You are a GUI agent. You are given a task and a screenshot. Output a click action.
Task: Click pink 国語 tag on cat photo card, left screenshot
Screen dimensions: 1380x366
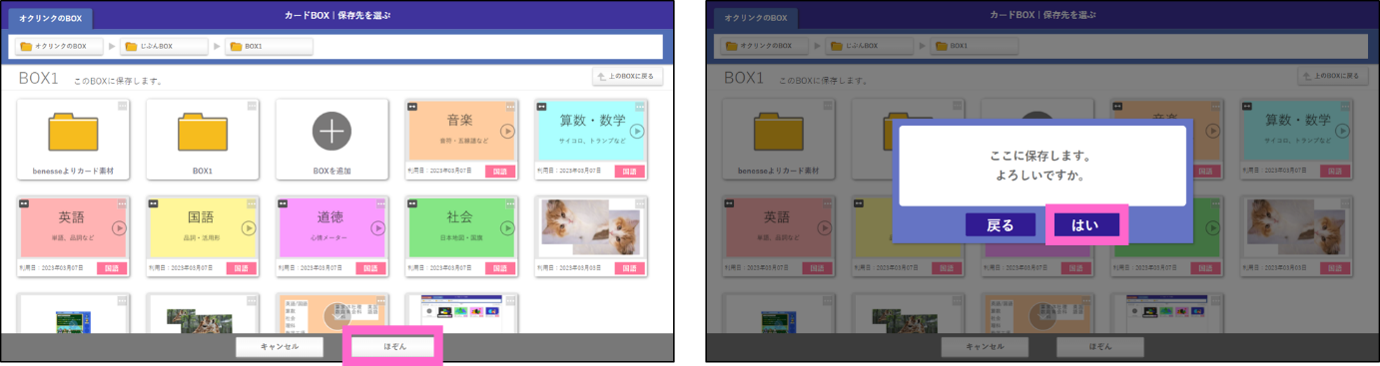point(630,268)
